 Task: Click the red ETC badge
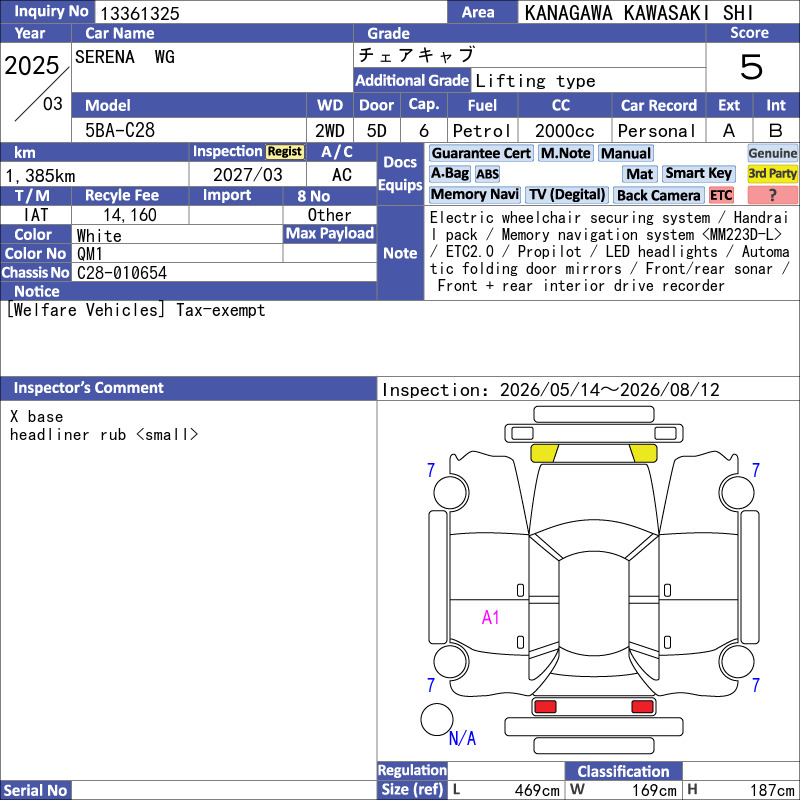pos(721,195)
